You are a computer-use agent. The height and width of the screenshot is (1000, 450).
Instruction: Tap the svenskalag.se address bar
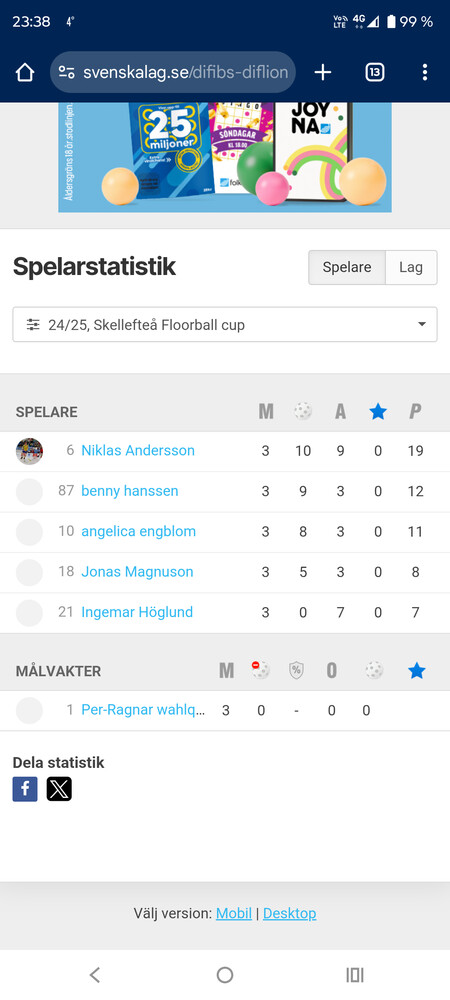tap(173, 73)
